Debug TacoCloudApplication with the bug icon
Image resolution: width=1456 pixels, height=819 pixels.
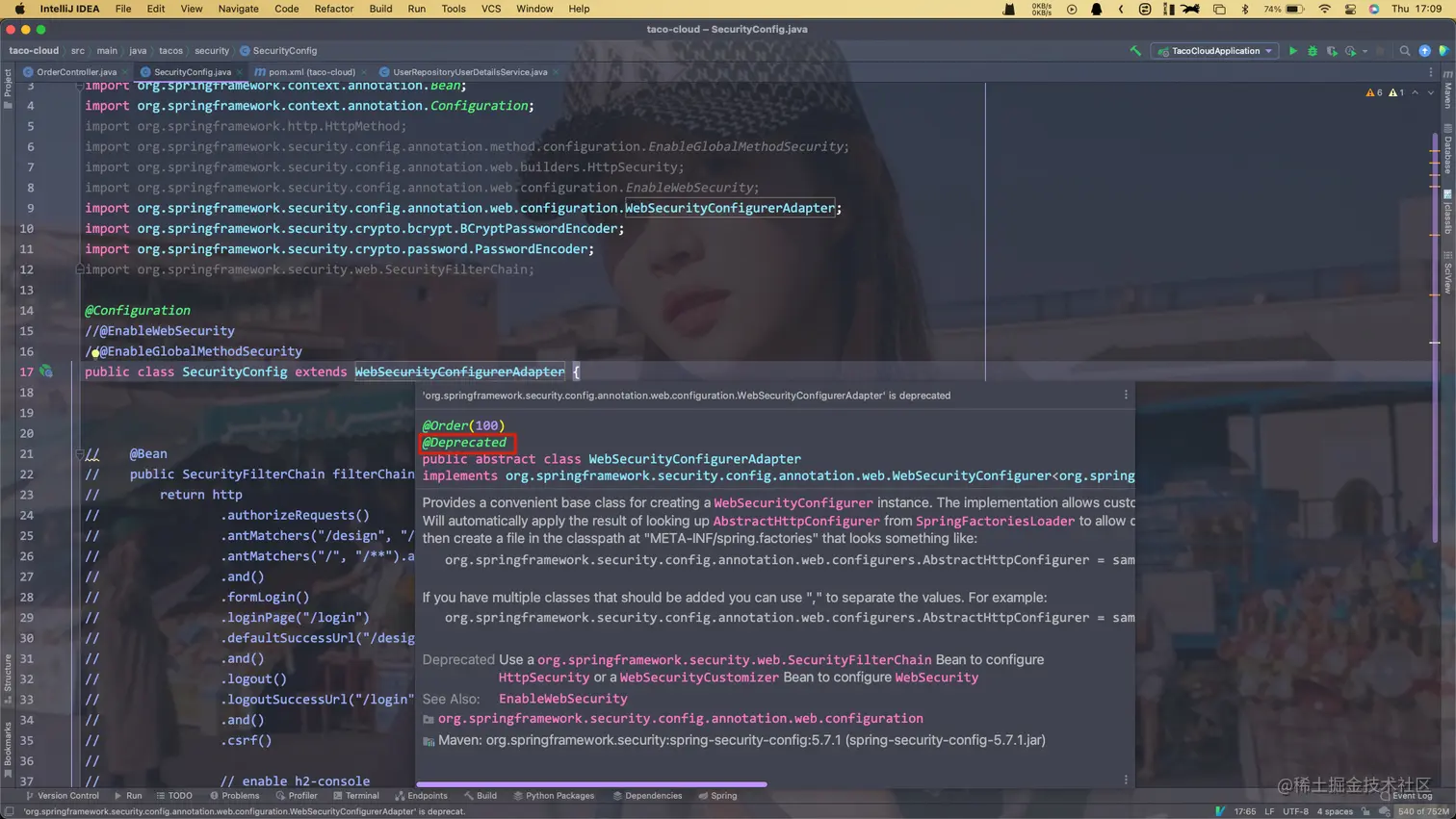click(1313, 51)
